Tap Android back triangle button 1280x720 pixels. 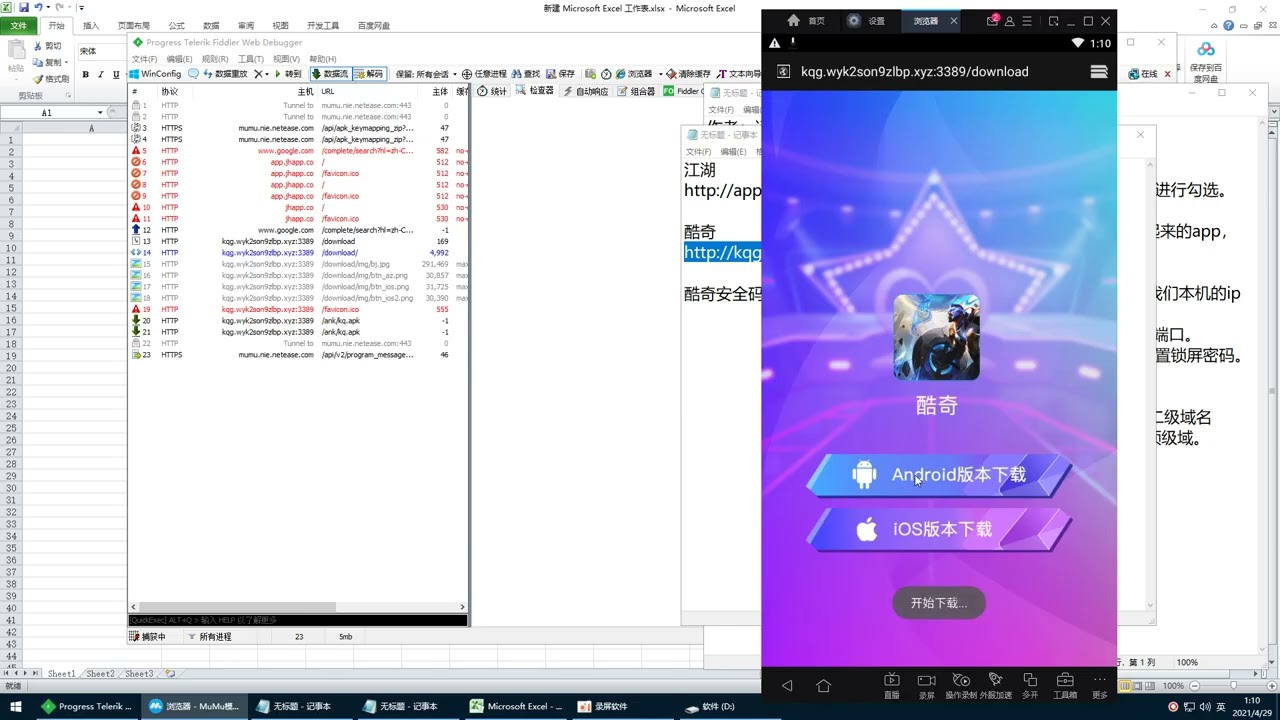click(787, 685)
